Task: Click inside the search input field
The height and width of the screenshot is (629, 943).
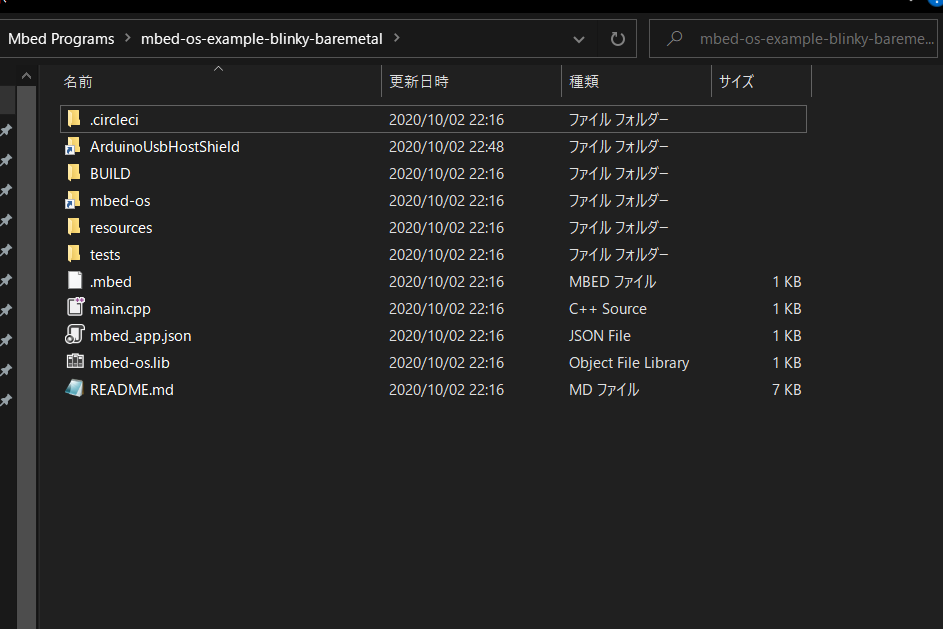Action: [x=790, y=38]
